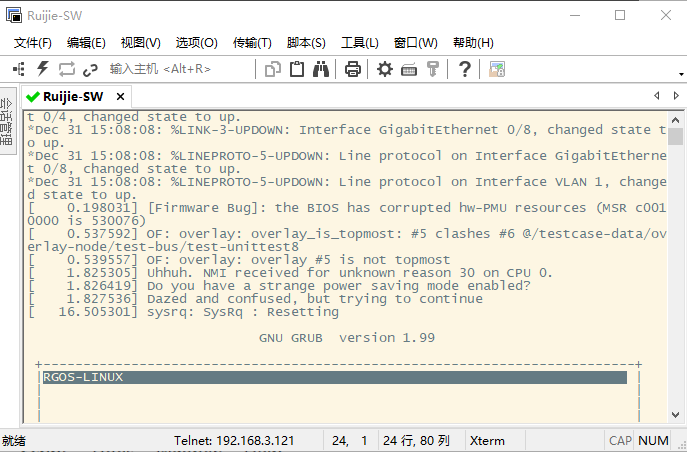687x452 pixels.
Task: Open the 脚本(S) menu
Action: click(x=306, y=43)
